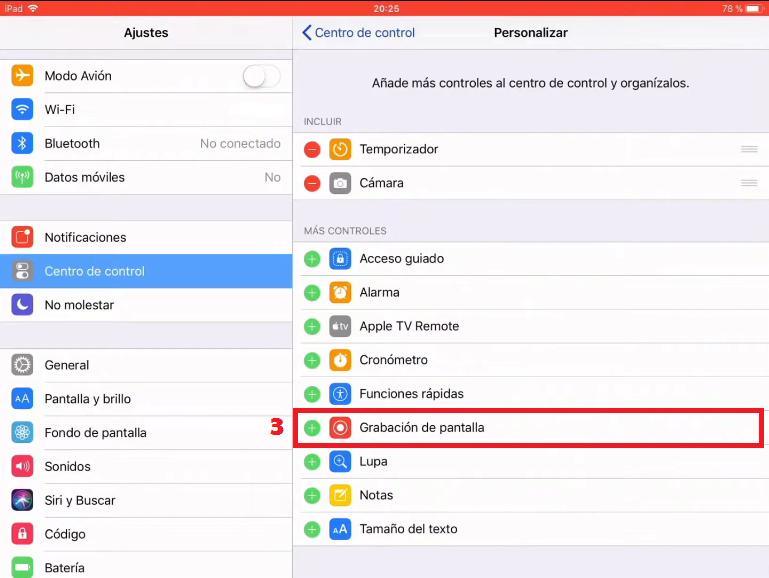The width and height of the screenshot is (769, 578).
Task: Tap the Wi-Fi signal in status bar
Action: [33, 8]
